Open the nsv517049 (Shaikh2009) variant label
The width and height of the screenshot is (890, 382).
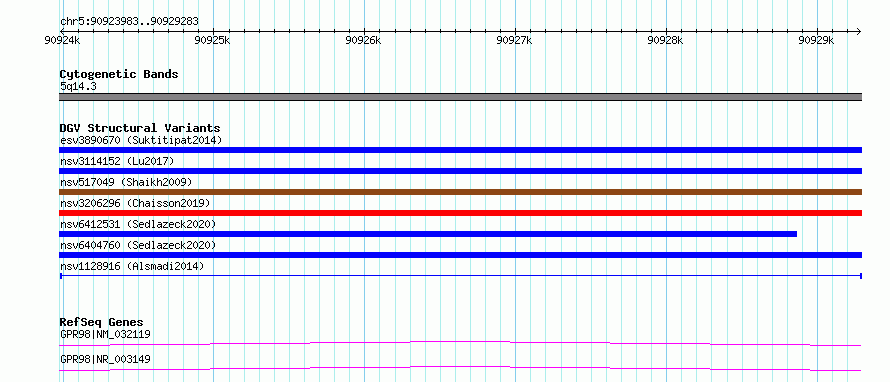click(126, 182)
